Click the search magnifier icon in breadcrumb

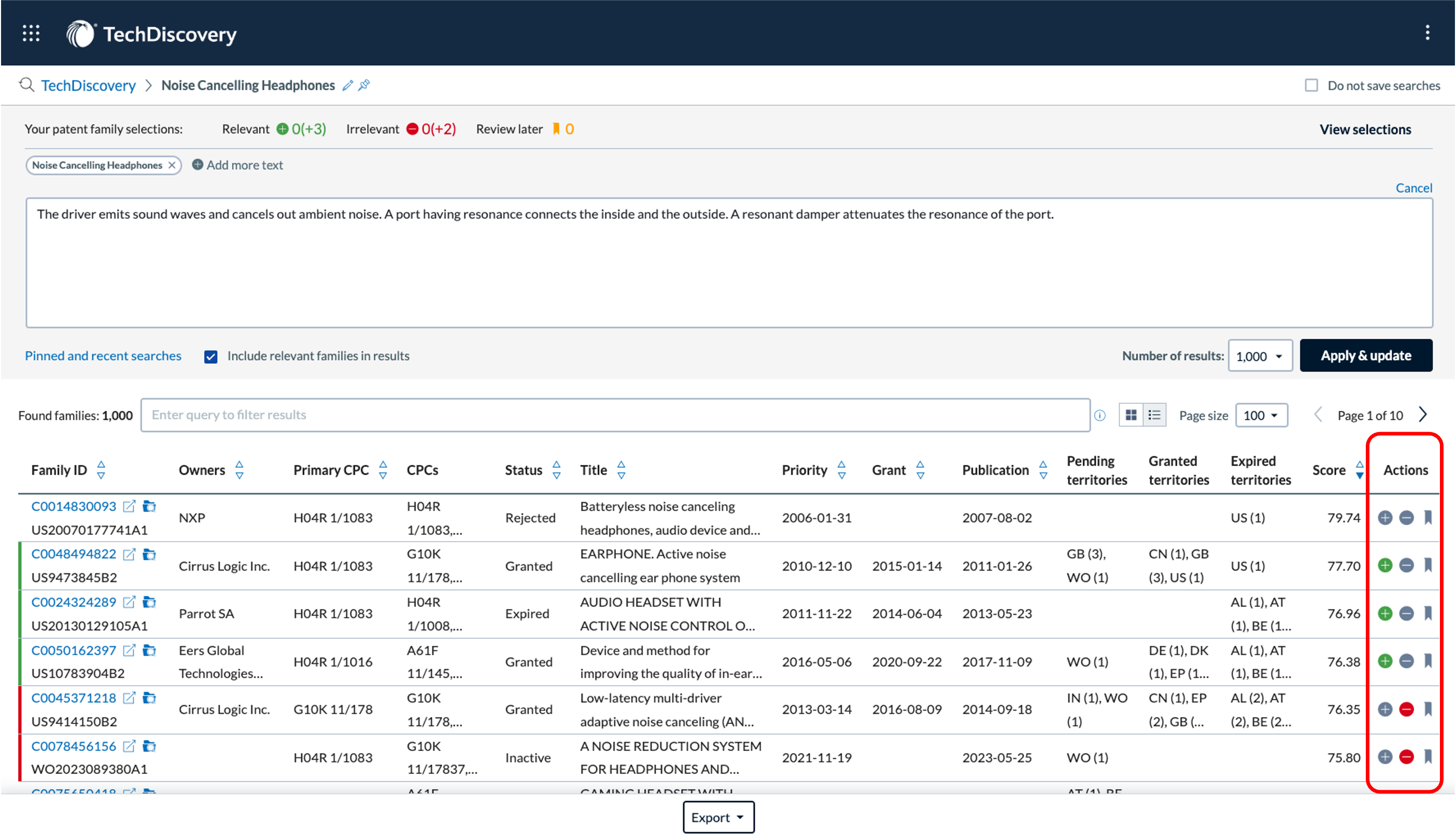[x=26, y=85]
